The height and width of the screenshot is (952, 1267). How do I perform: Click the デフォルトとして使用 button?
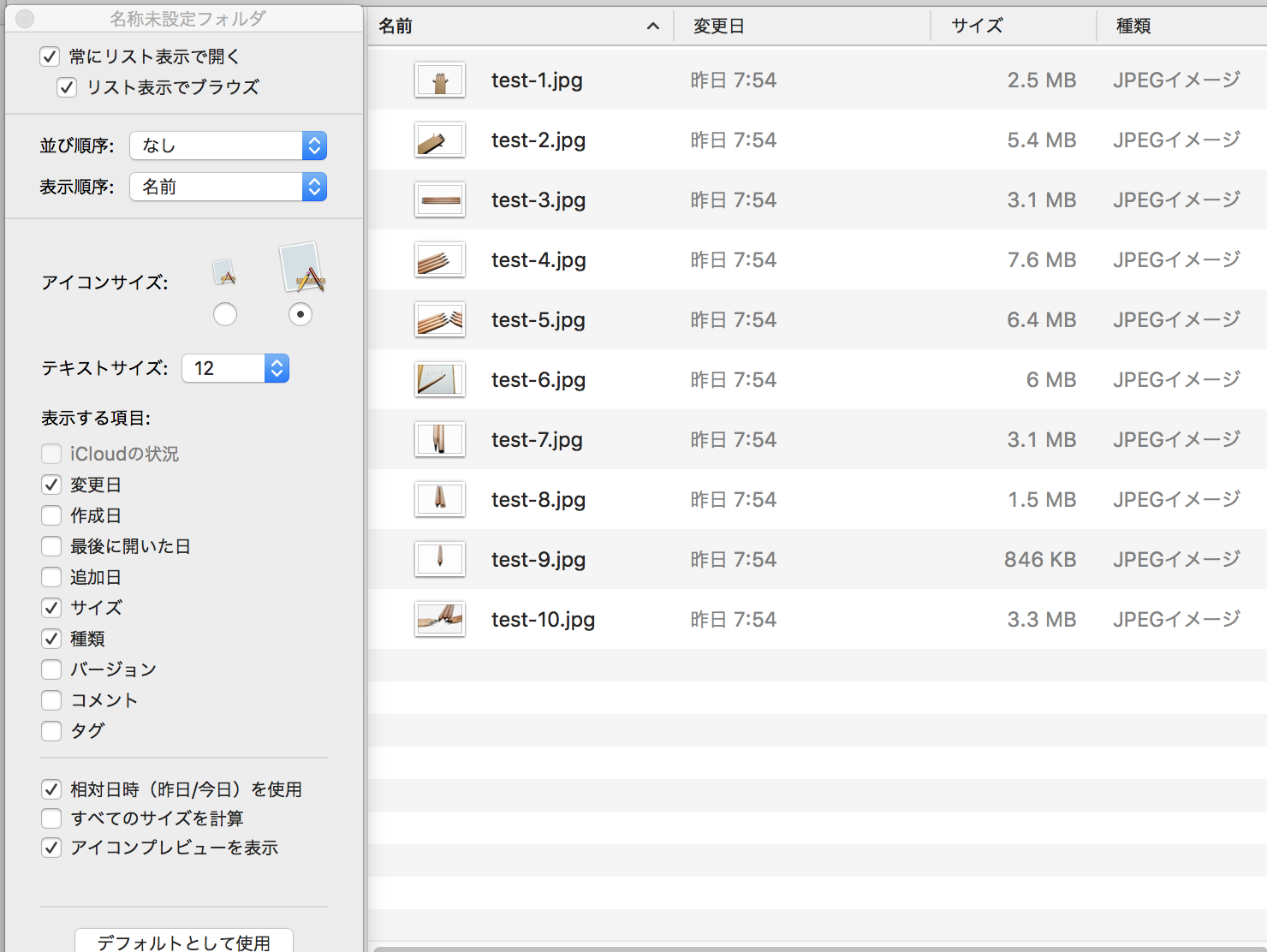tap(184, 942)
